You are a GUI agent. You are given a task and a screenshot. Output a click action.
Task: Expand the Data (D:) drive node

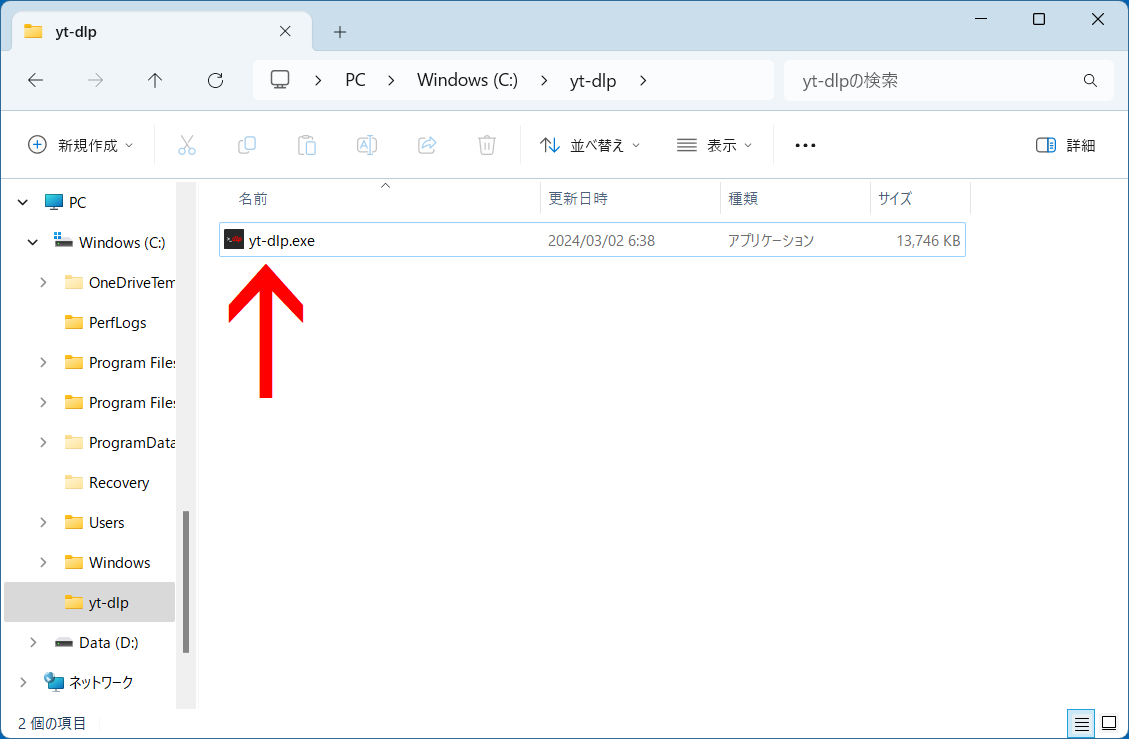point(32,642)
